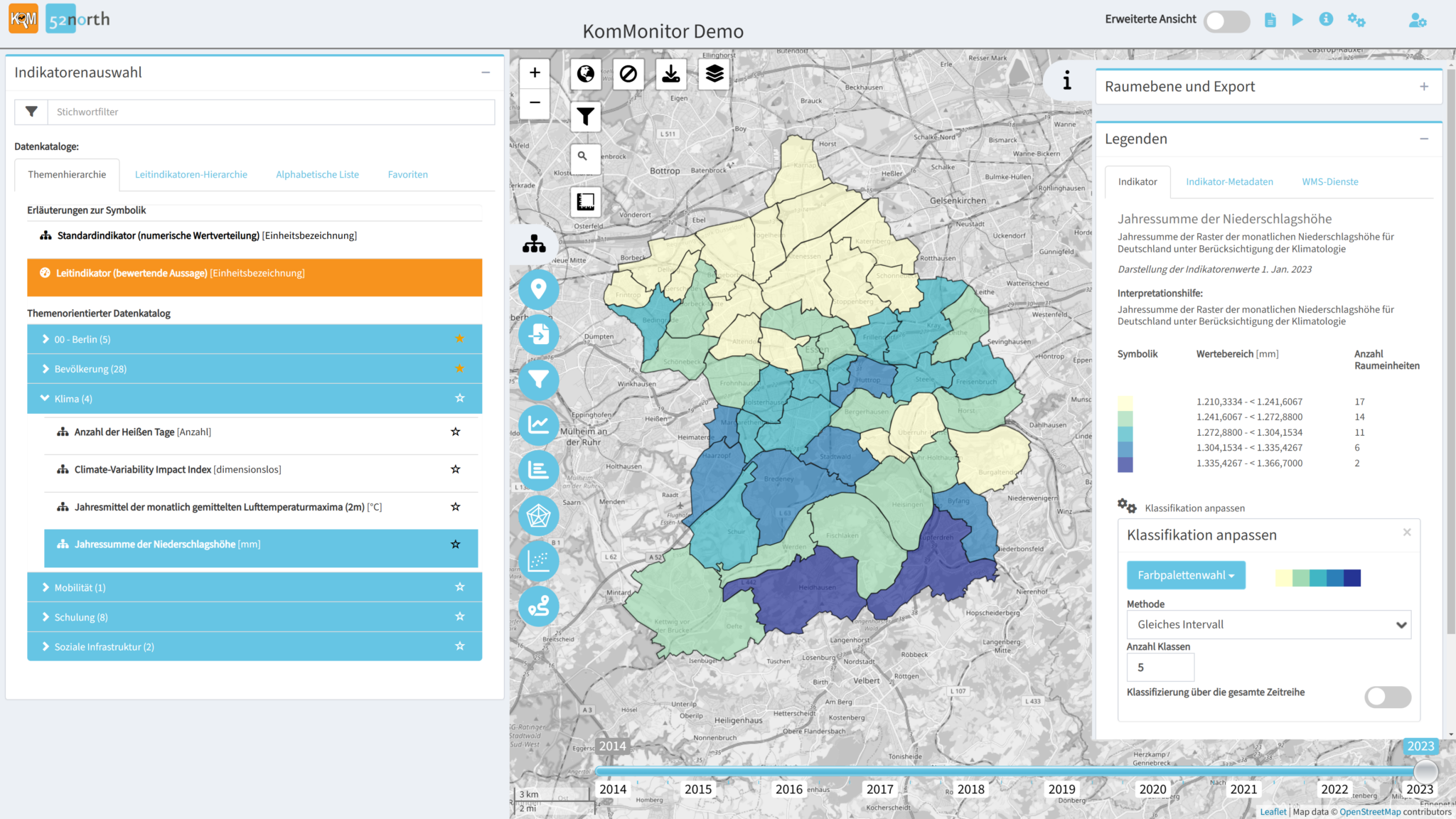This screenshot has width=1456, height=819.
Task: Click the play triangle icon in header
Action: (x=1297, y=19)
